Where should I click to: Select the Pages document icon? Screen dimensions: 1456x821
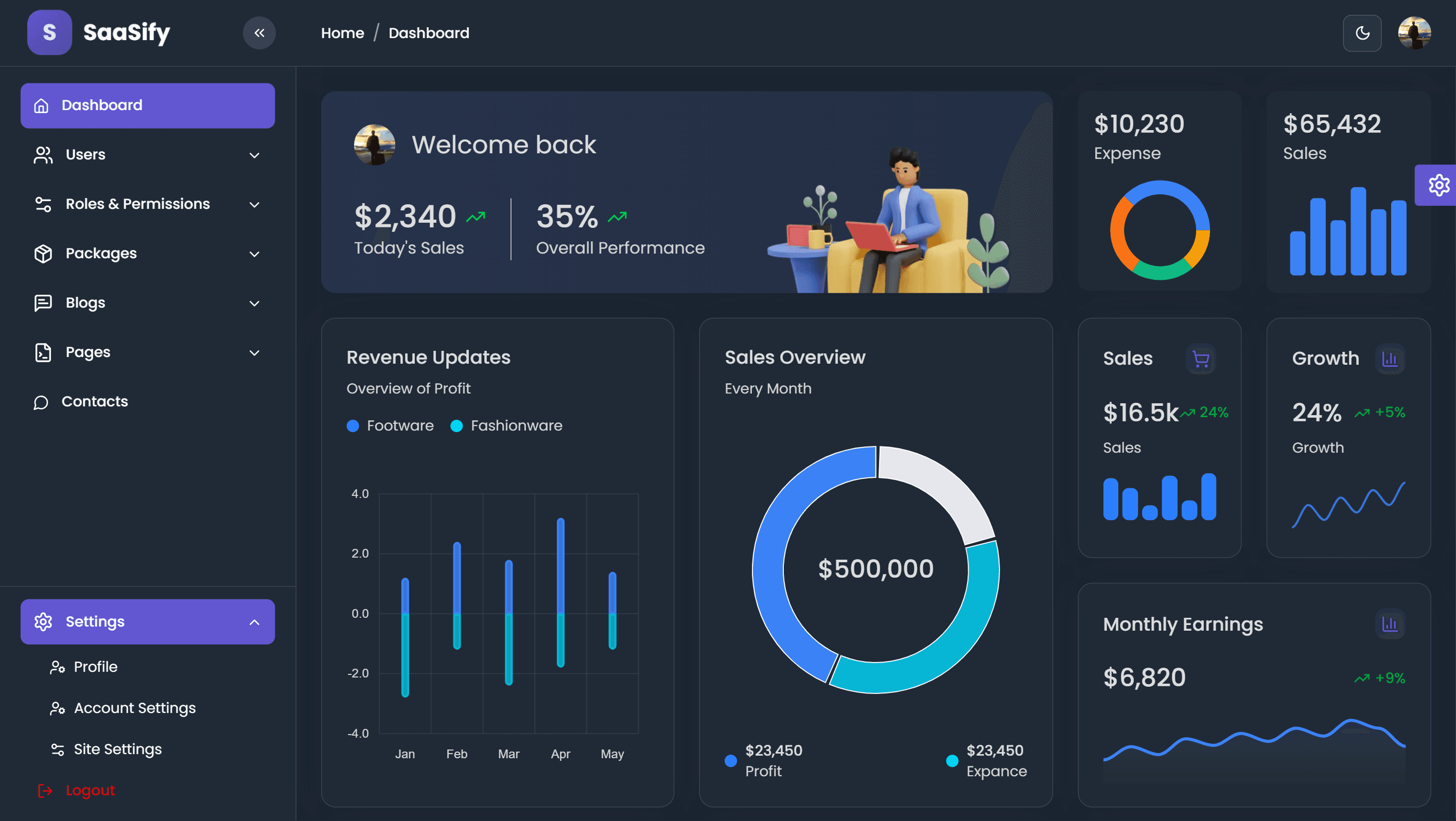coord(43,352)
